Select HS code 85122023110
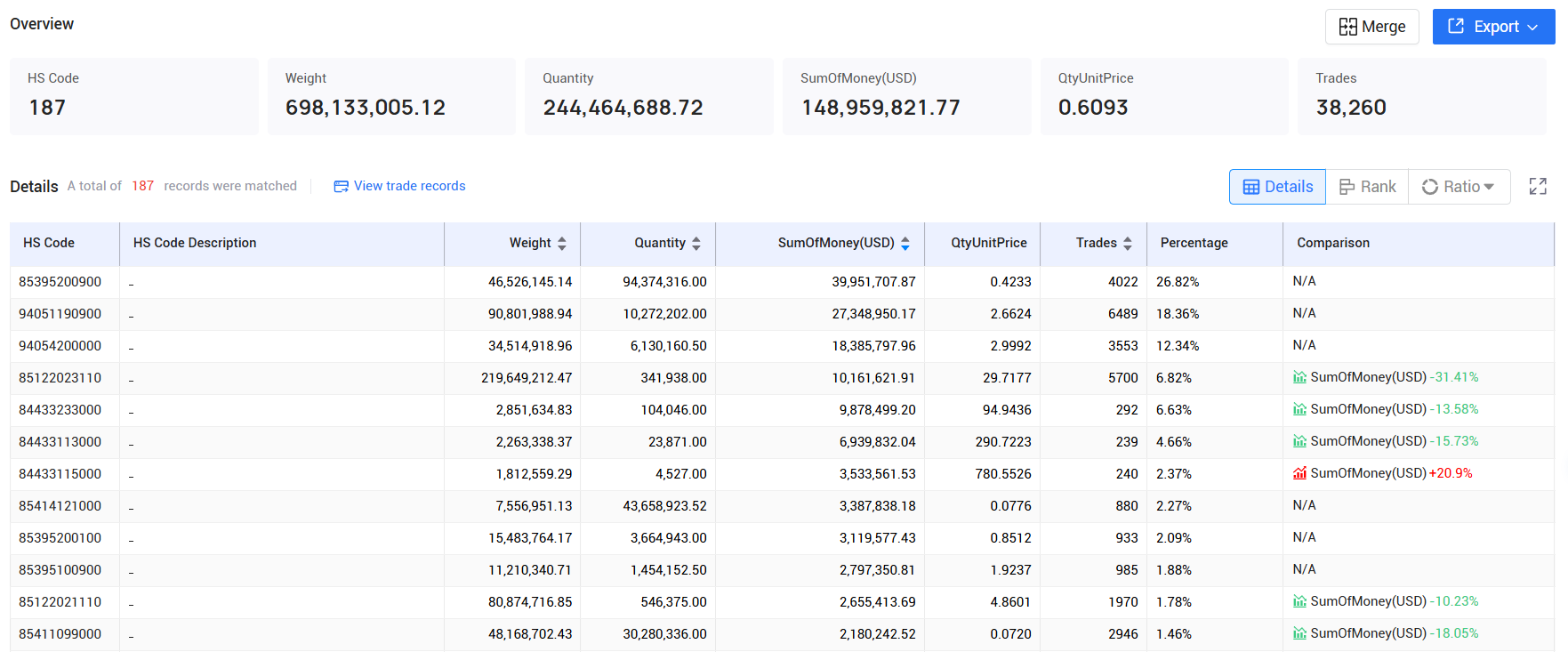This screenshot has height=652, width=1568. (x=60, y=378)
